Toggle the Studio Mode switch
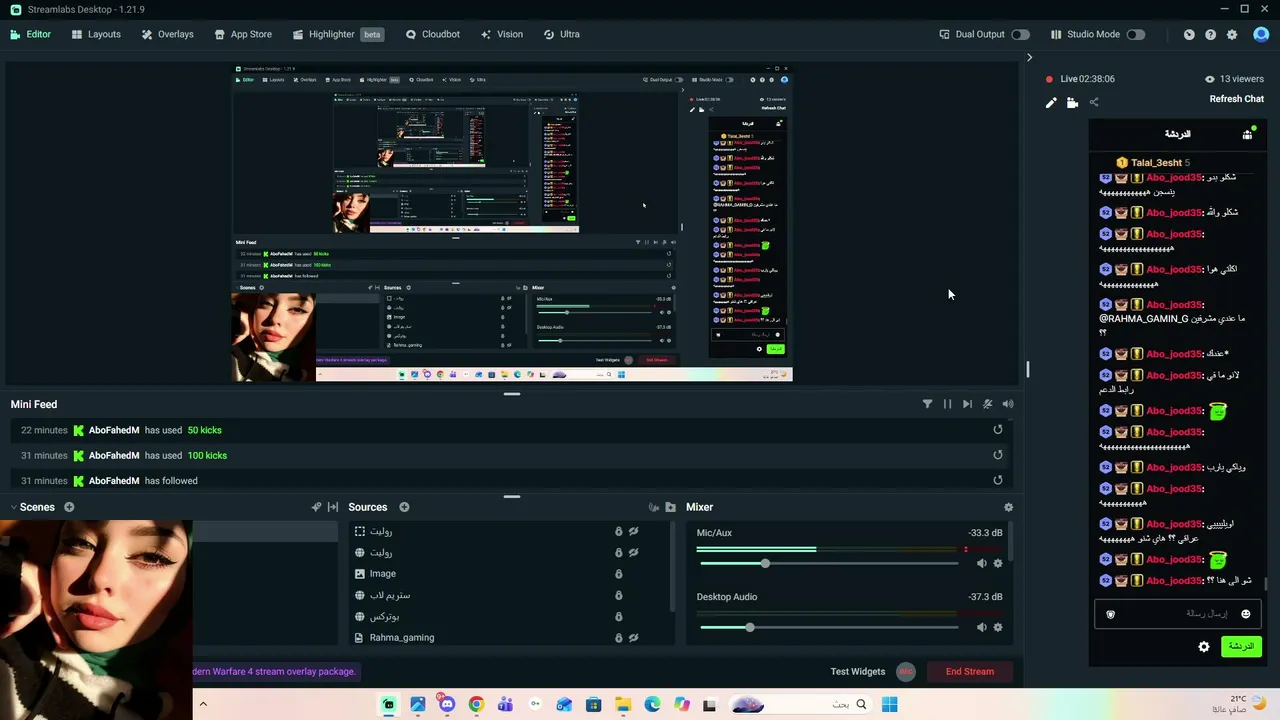1280x720 pixels. pos(1136,34)
